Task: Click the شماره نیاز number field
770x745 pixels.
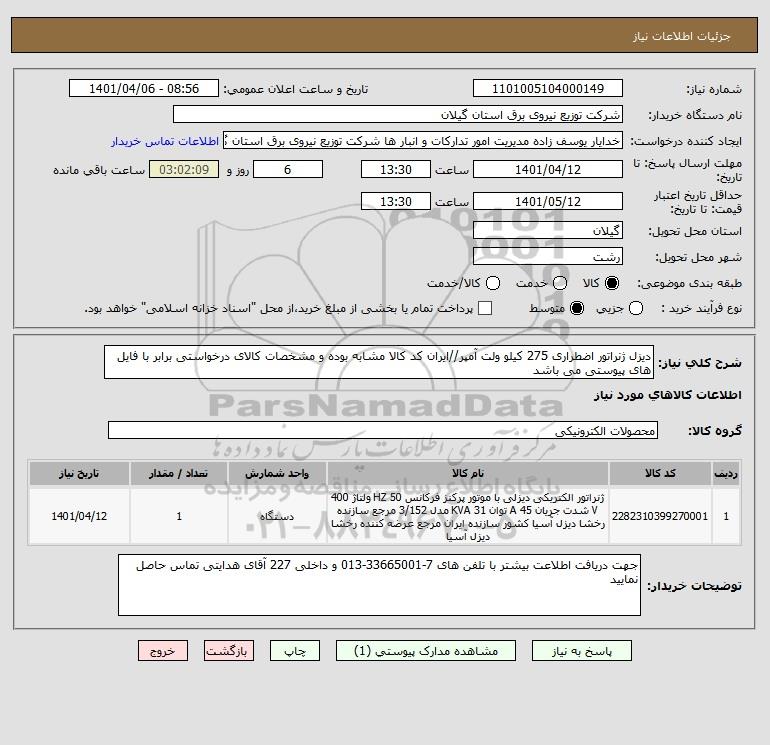Action: (548, 89)
